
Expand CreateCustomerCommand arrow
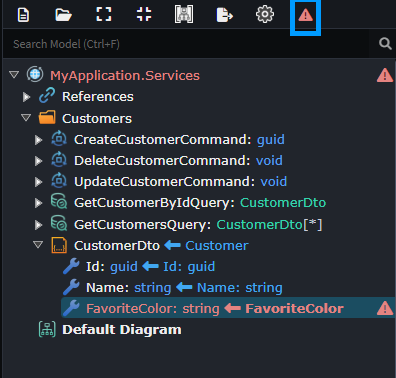coord(39,140)
